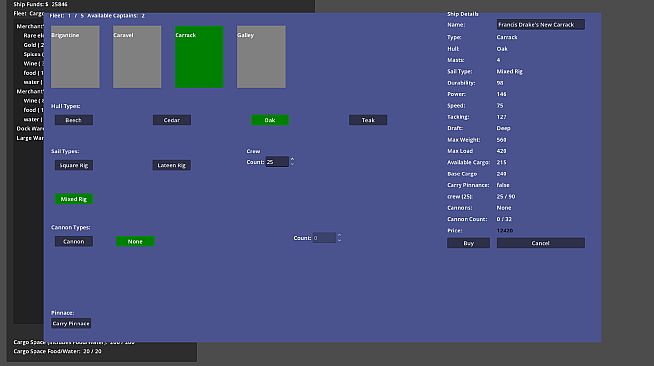Pick the Lateen Rig sail type

[x=171, y=165]
